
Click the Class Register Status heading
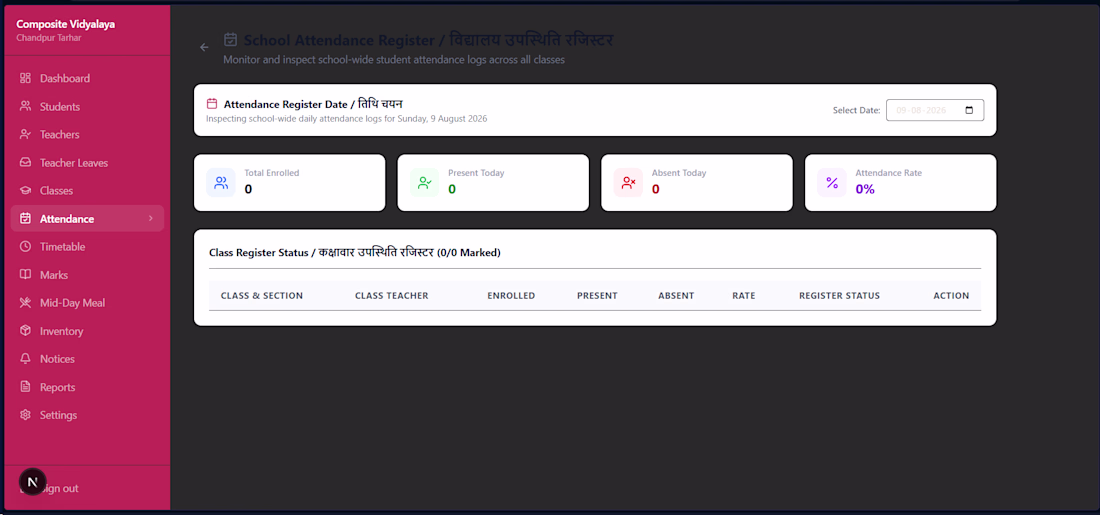point(354,253)
